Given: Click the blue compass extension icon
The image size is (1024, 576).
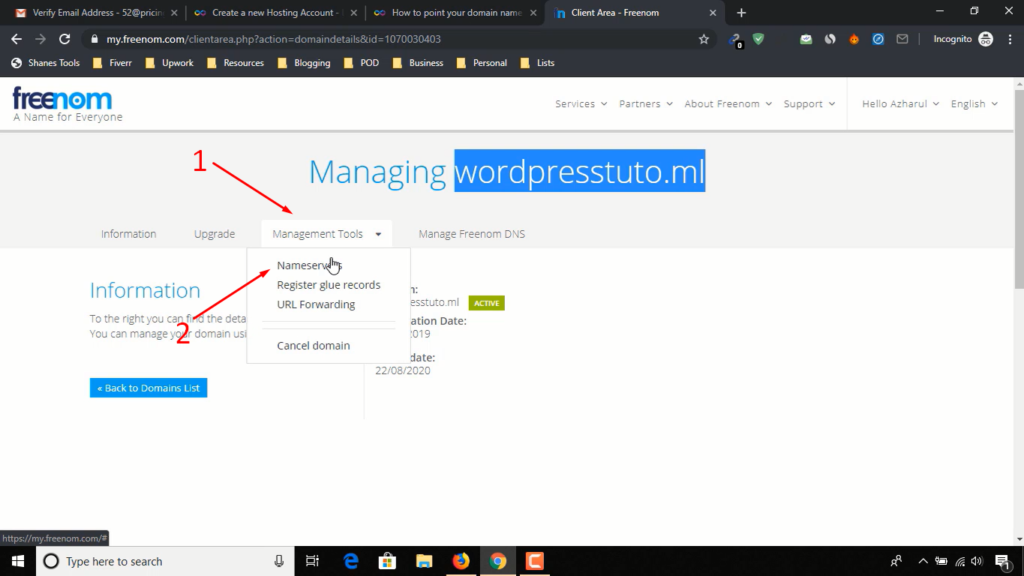Looking at the screenshot, I should tap(878, 39).
